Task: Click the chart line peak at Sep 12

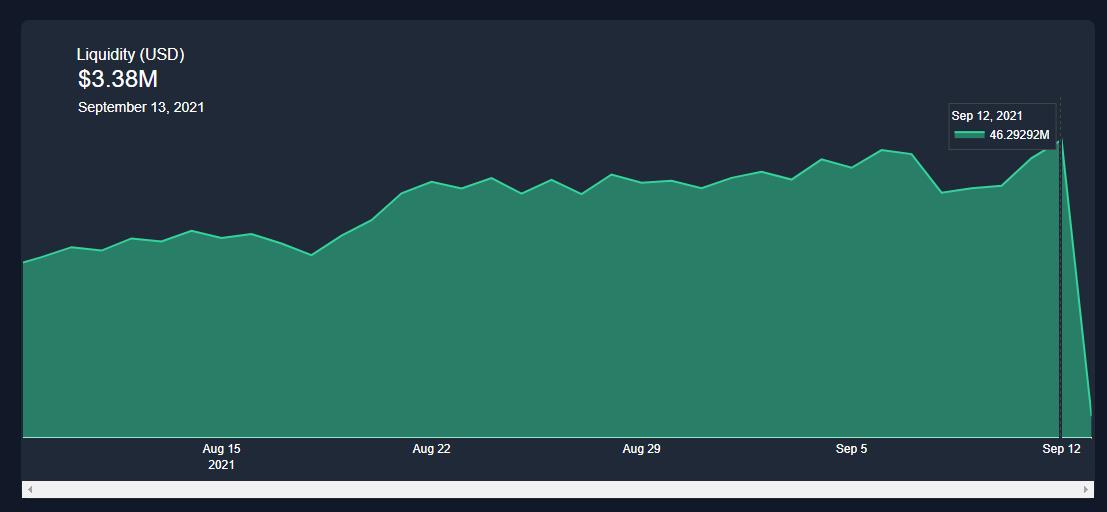Action: point(1060,141)
